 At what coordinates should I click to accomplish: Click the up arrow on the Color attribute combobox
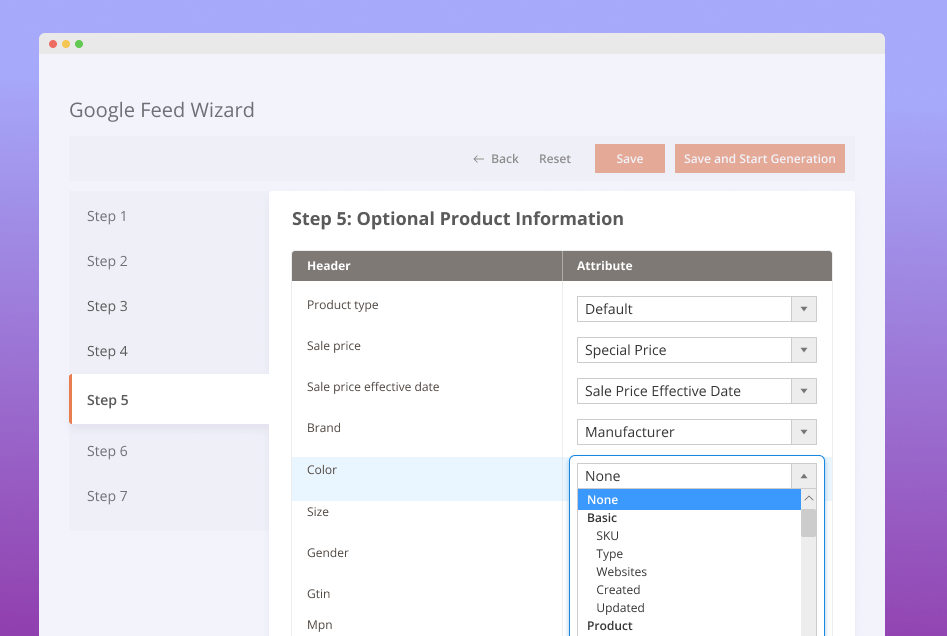click(803, 476)
